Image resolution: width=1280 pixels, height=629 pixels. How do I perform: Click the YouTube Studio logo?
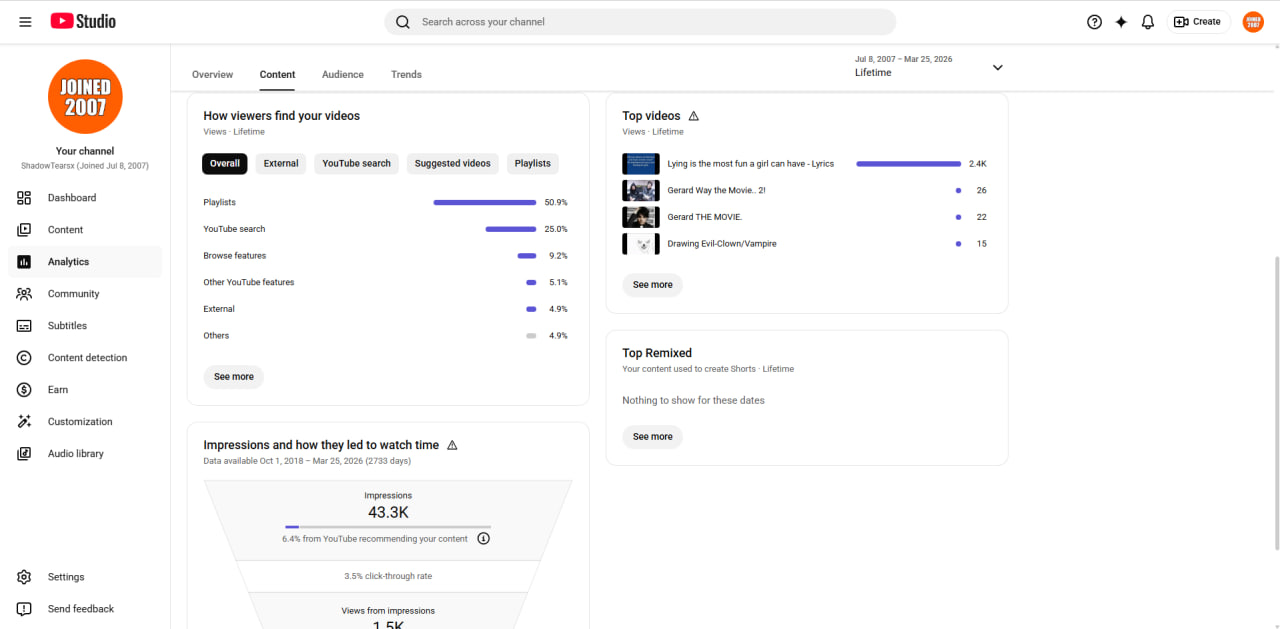(83, 21)
